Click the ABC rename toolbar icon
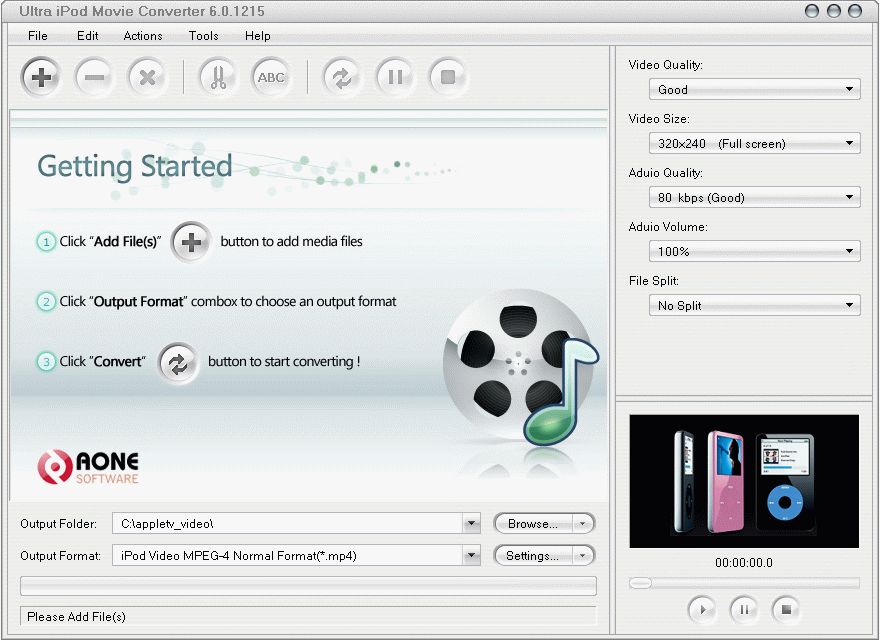The width and height of the screenshot is (880, 640). pos(271,77)
